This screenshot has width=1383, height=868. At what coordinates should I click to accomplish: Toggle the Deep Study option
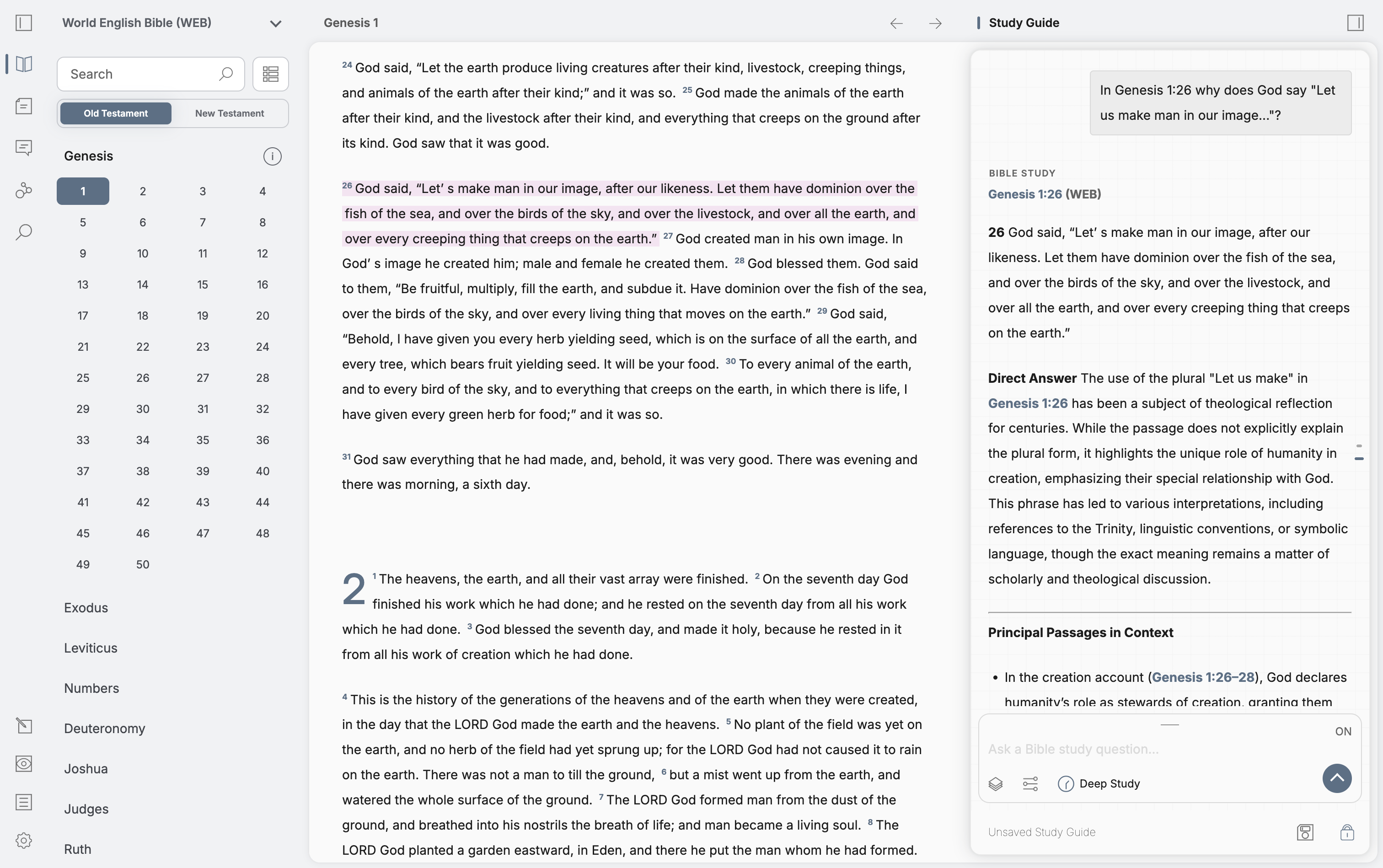[1099, 783]
